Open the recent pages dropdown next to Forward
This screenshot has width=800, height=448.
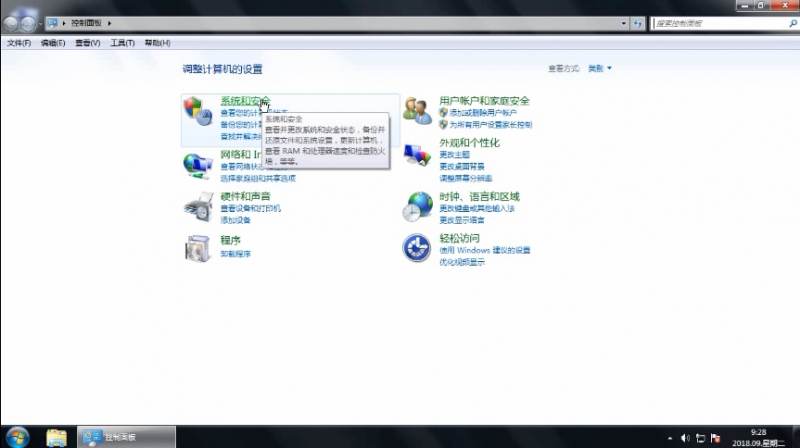(40, 23)
